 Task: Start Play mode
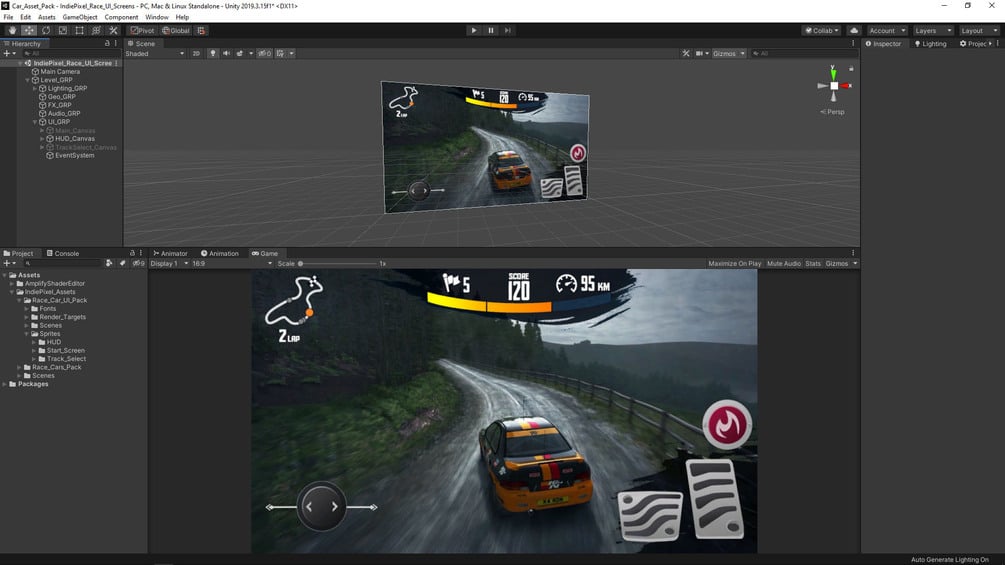[x=474, y=30]
